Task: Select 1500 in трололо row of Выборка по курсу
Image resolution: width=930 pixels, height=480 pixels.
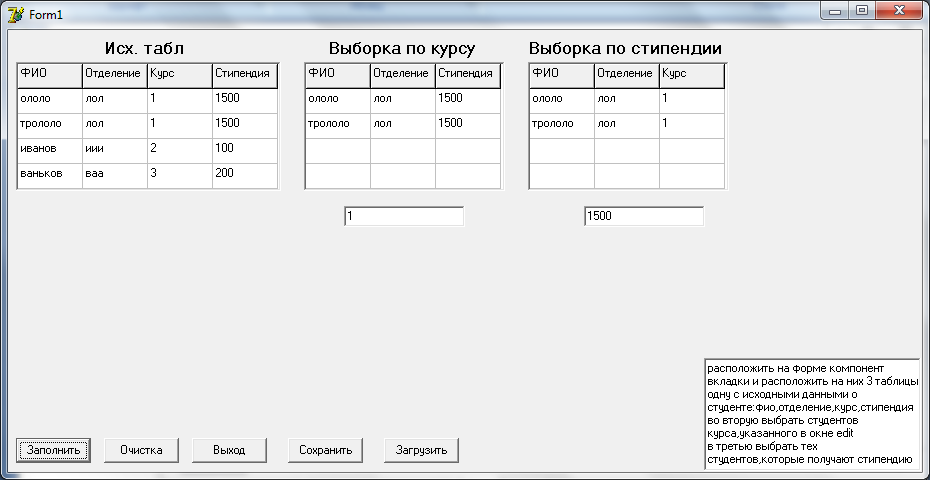Action: (x=469, y=126)
